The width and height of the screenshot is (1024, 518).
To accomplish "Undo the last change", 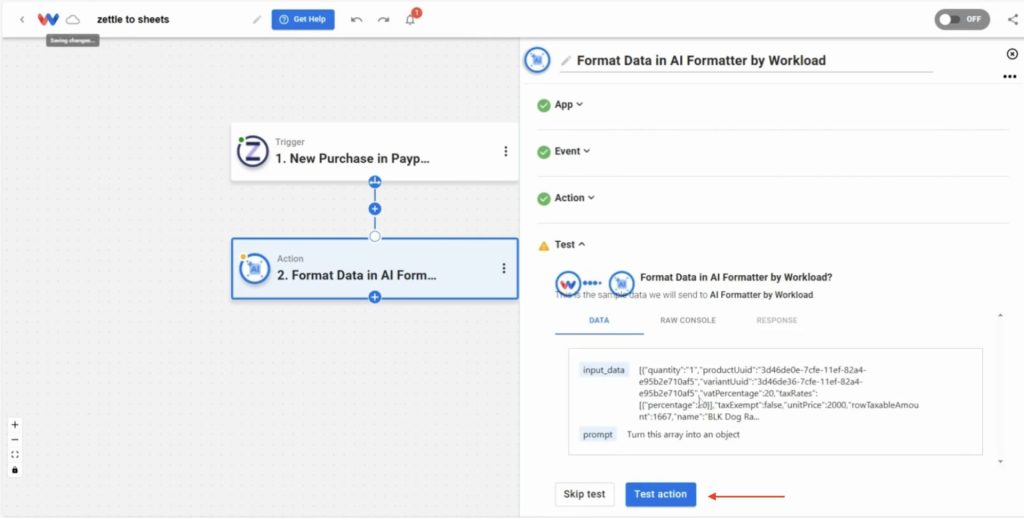I will pyautogui.click(x=357, y=20).
